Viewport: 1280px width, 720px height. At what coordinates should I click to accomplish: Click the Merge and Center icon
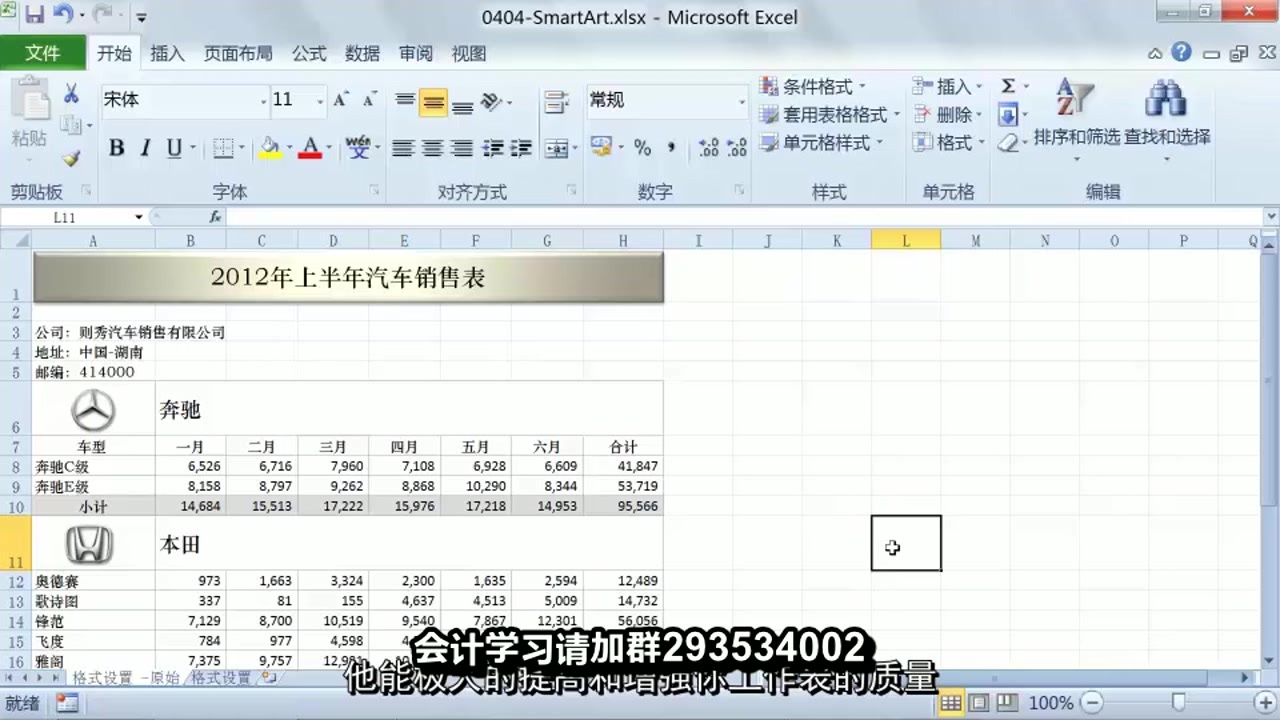click(x=556, y=148)
